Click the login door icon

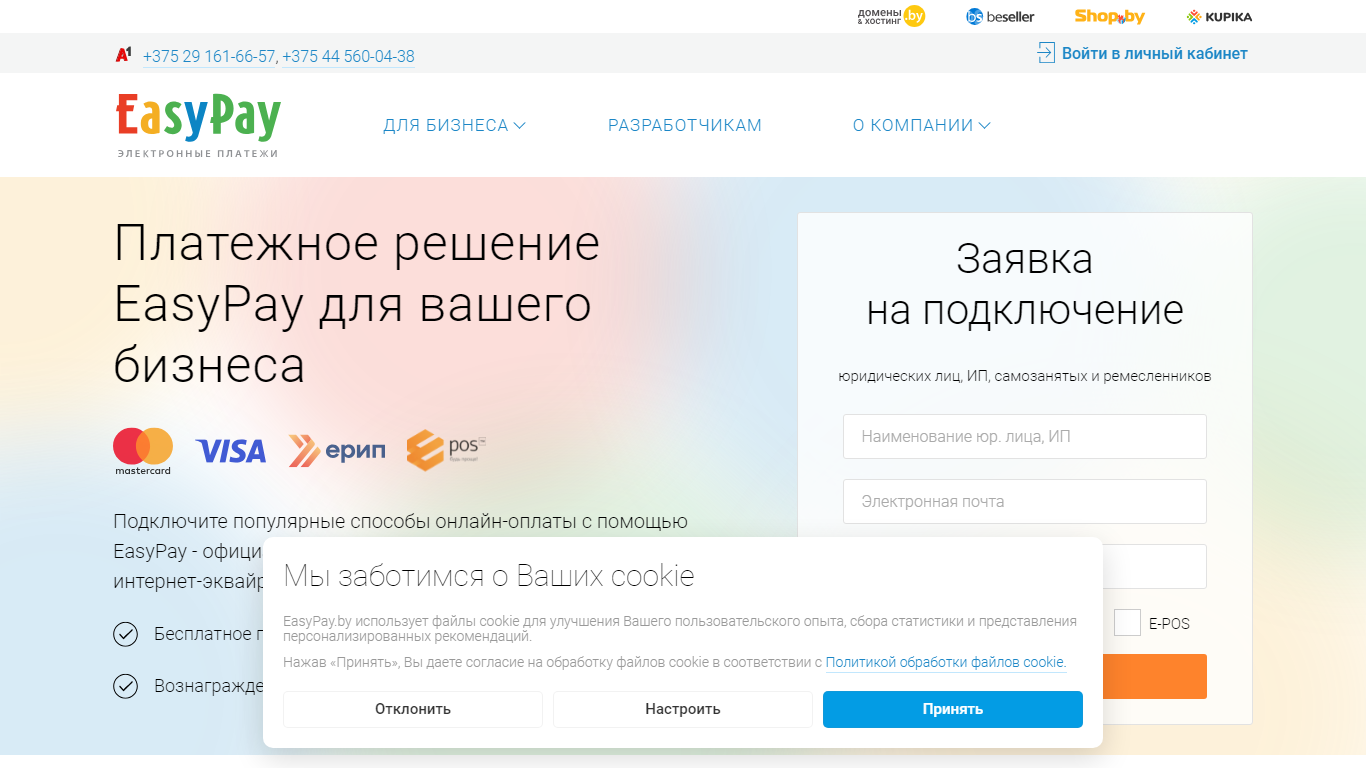click(1046, 53)
